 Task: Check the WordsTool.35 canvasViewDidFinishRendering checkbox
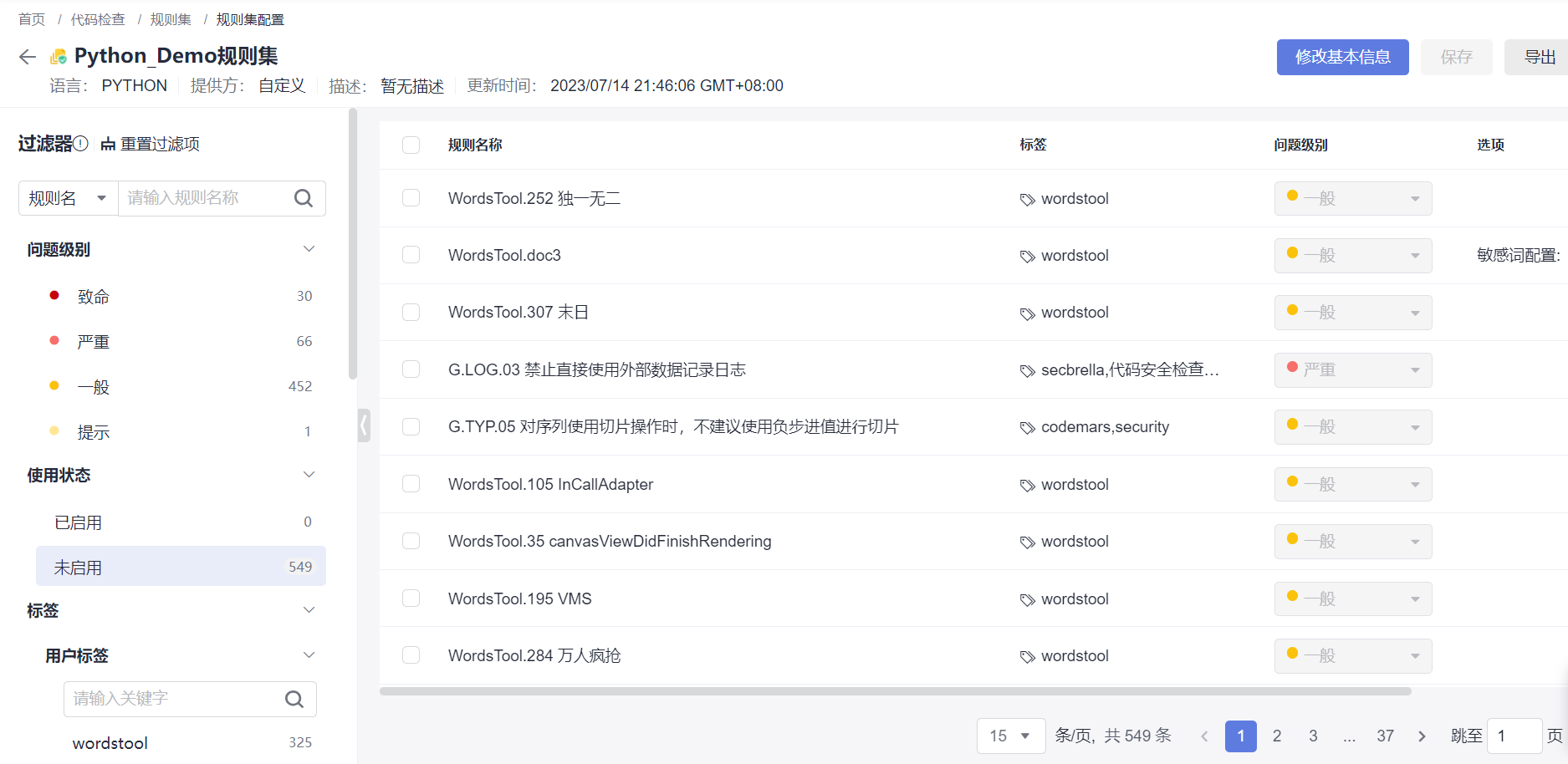coord(411,541)
